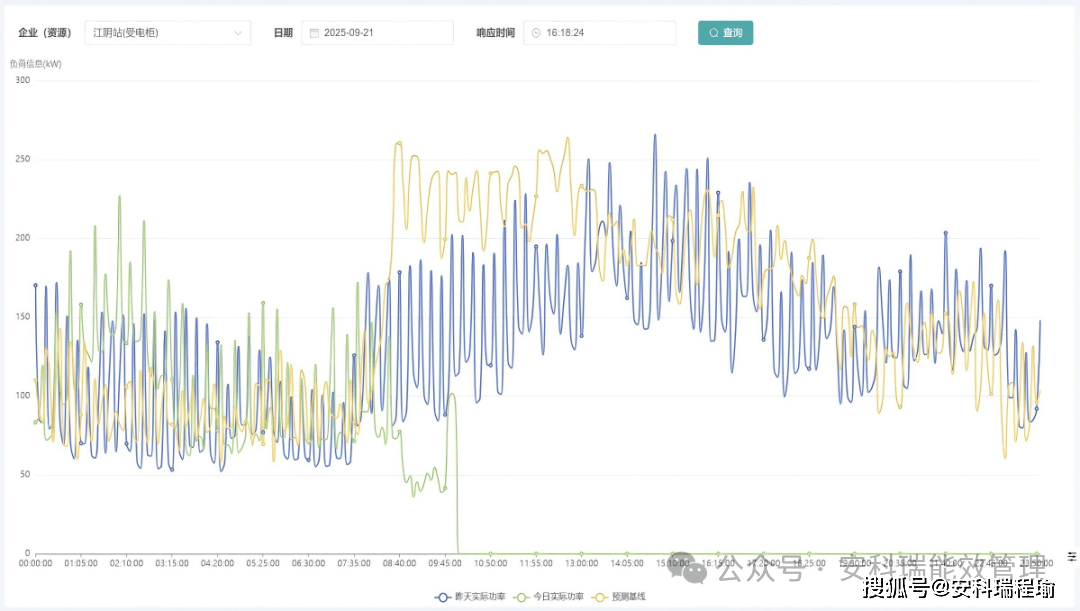
Task: Expand the chevron arrow in the enterprise selector
Action: pyautogui.click(x=238, y=33)
